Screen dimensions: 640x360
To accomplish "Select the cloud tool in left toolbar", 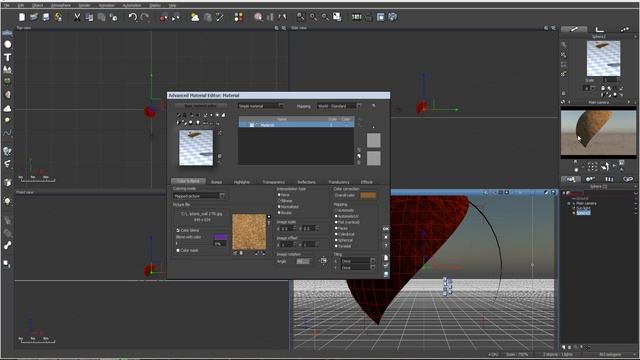I will tap(7, 108).
